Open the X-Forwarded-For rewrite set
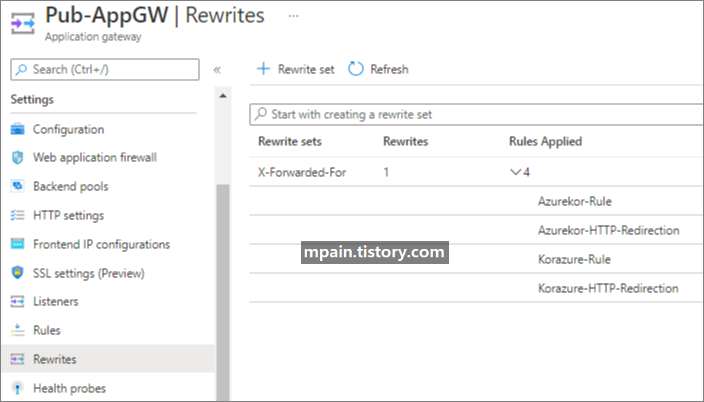Viewport: 704px width, 402px height. pos(302,172)
